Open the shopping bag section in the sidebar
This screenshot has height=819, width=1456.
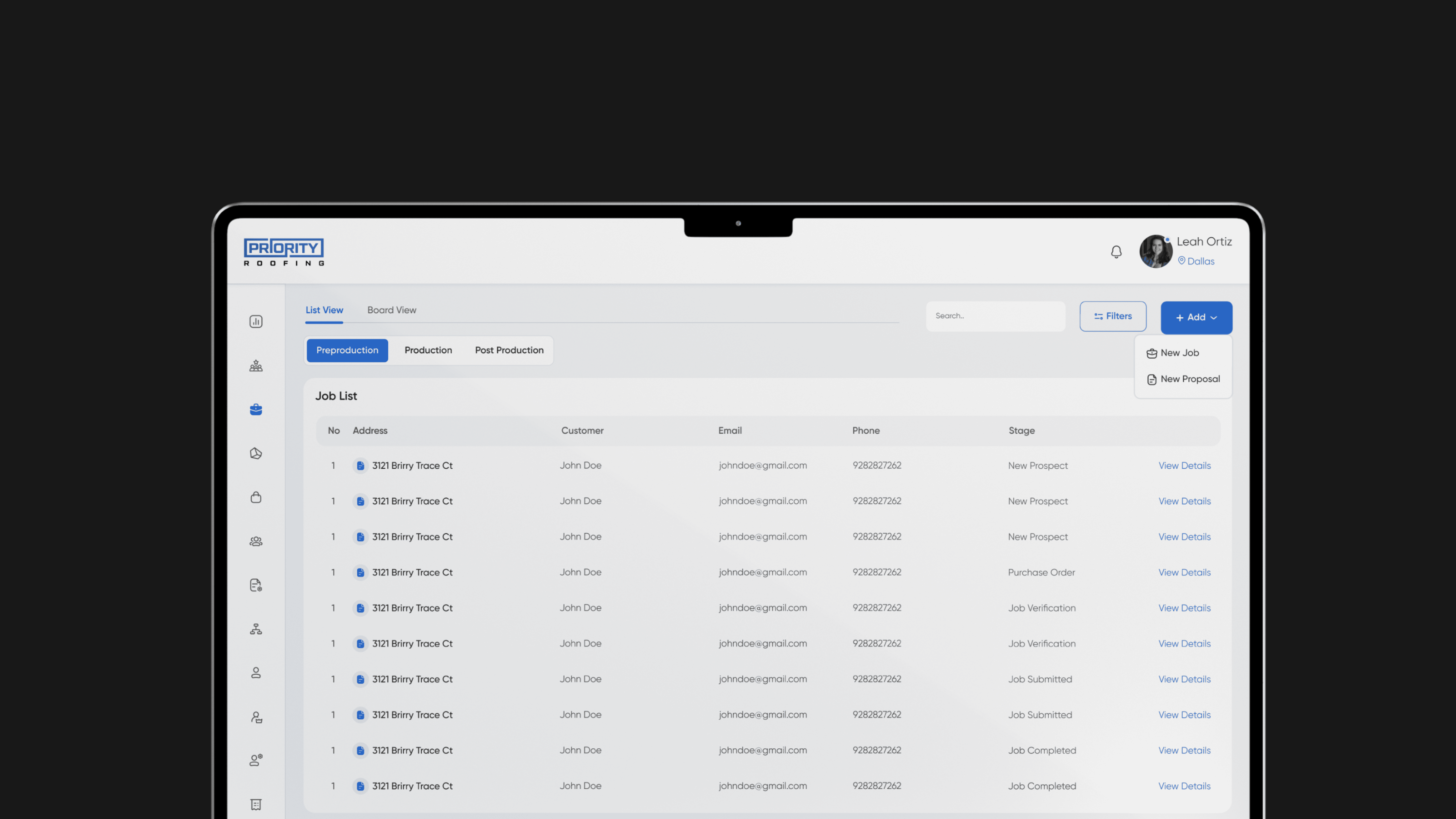tap(256, 497)
